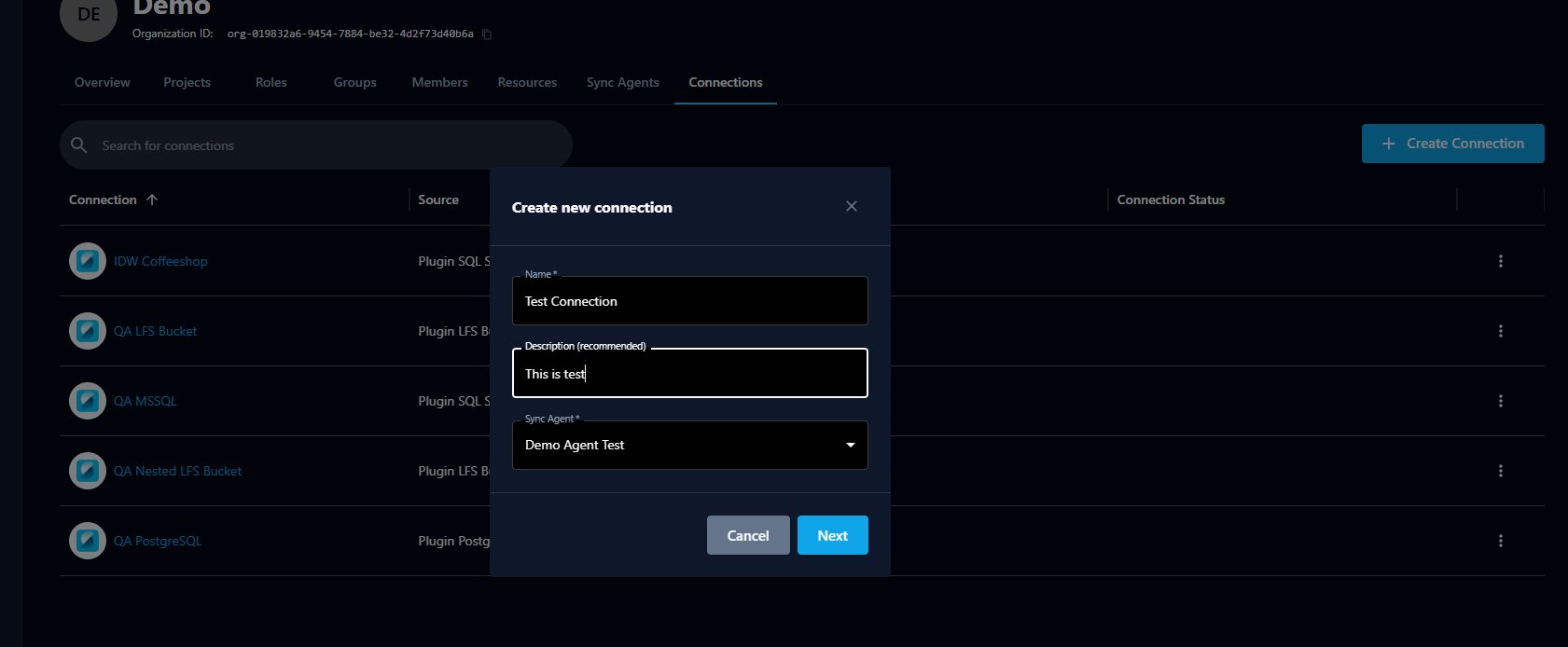Click the IDW Coffeeshop connection icon
The width and height of the screenshot is (1568, 647).
pos(88,261)
